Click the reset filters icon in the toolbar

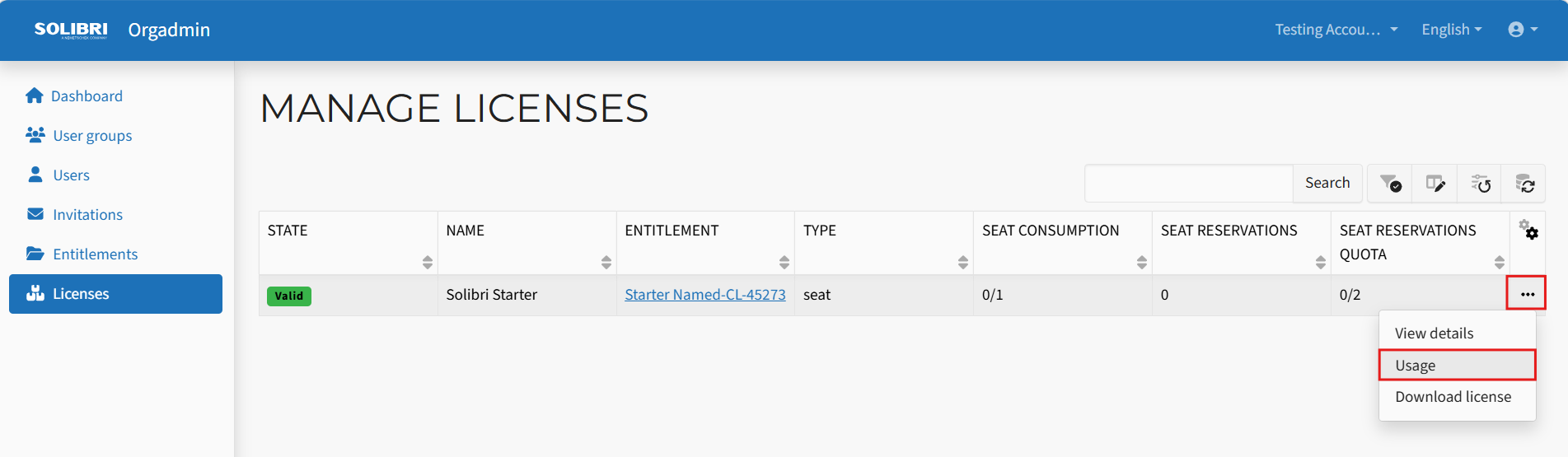tap(1480, 184)
